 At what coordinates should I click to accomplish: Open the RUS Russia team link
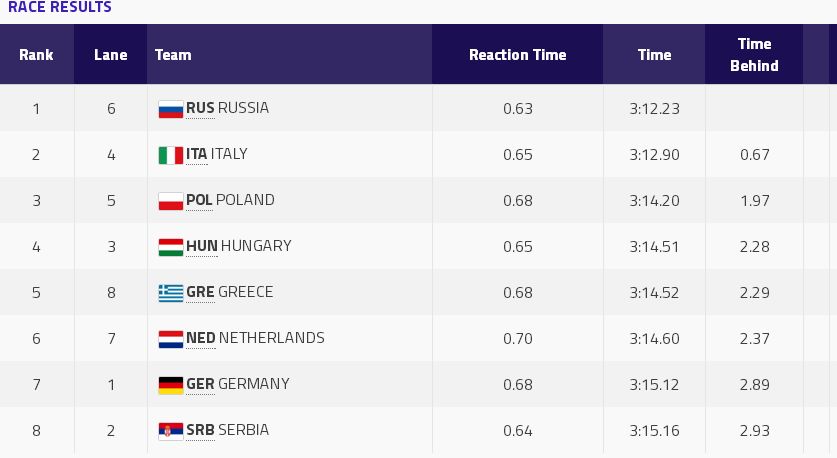228,108
